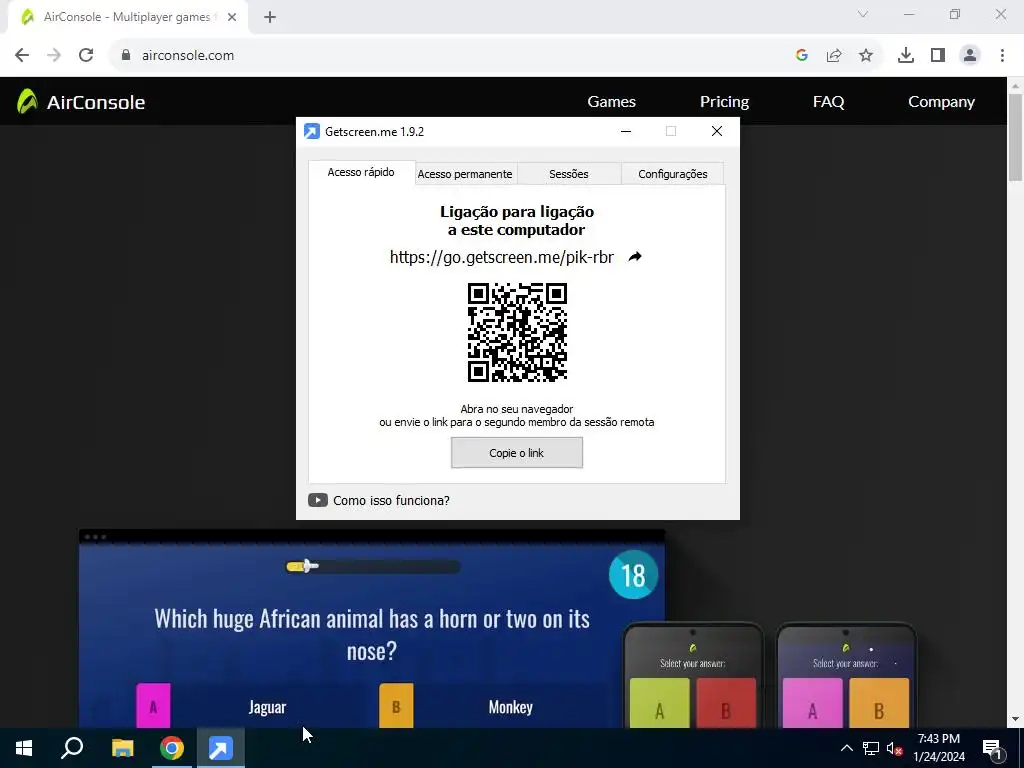Viewport: 1024px width, 768px height.
Task: Open Chrome downloads icon
Action: [906, 55]
